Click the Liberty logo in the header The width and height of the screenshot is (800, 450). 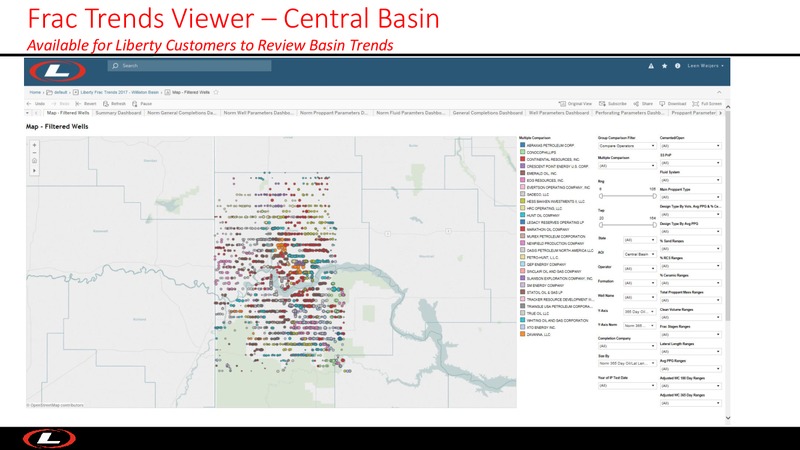tap(57, 71)
